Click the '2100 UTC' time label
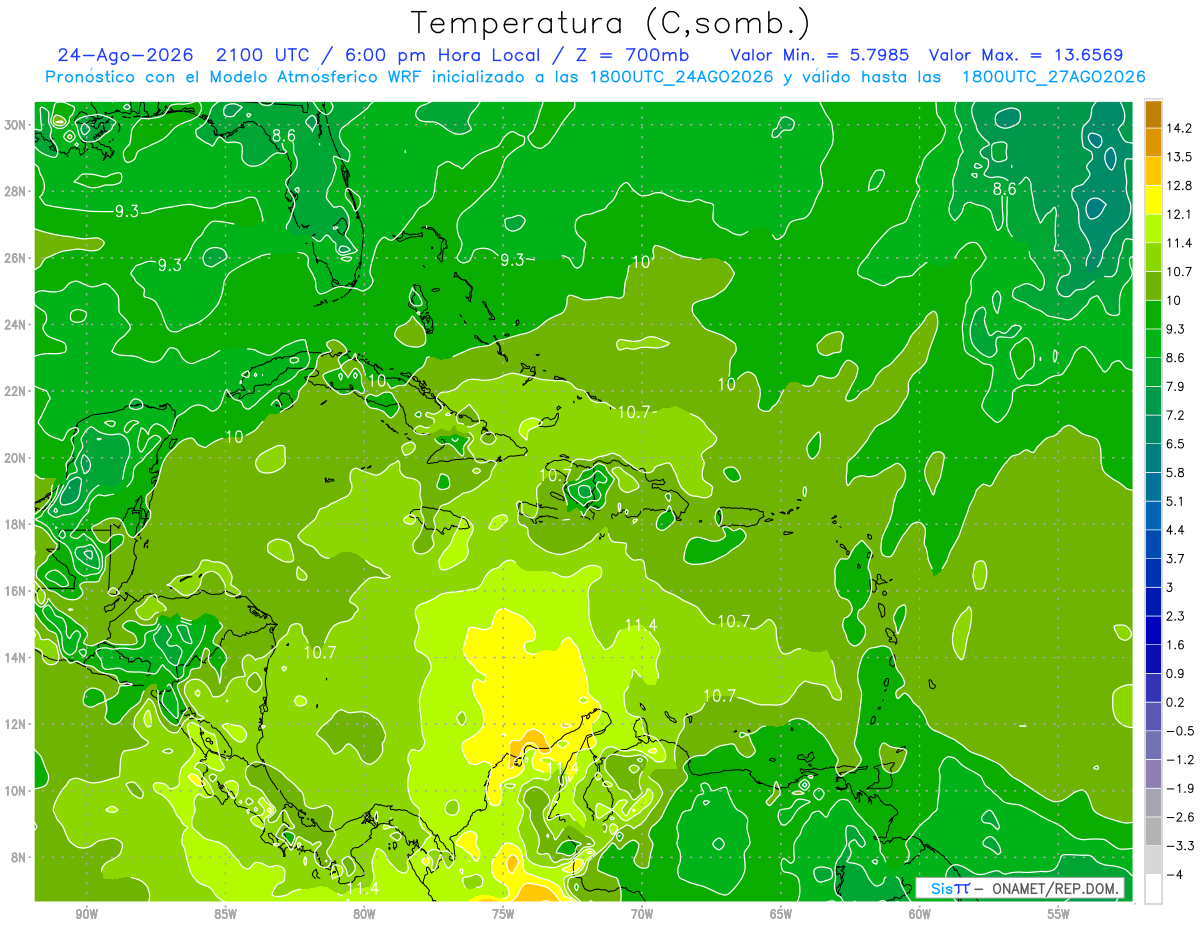Screen dimensions: 1200x927 coord(263,55)
